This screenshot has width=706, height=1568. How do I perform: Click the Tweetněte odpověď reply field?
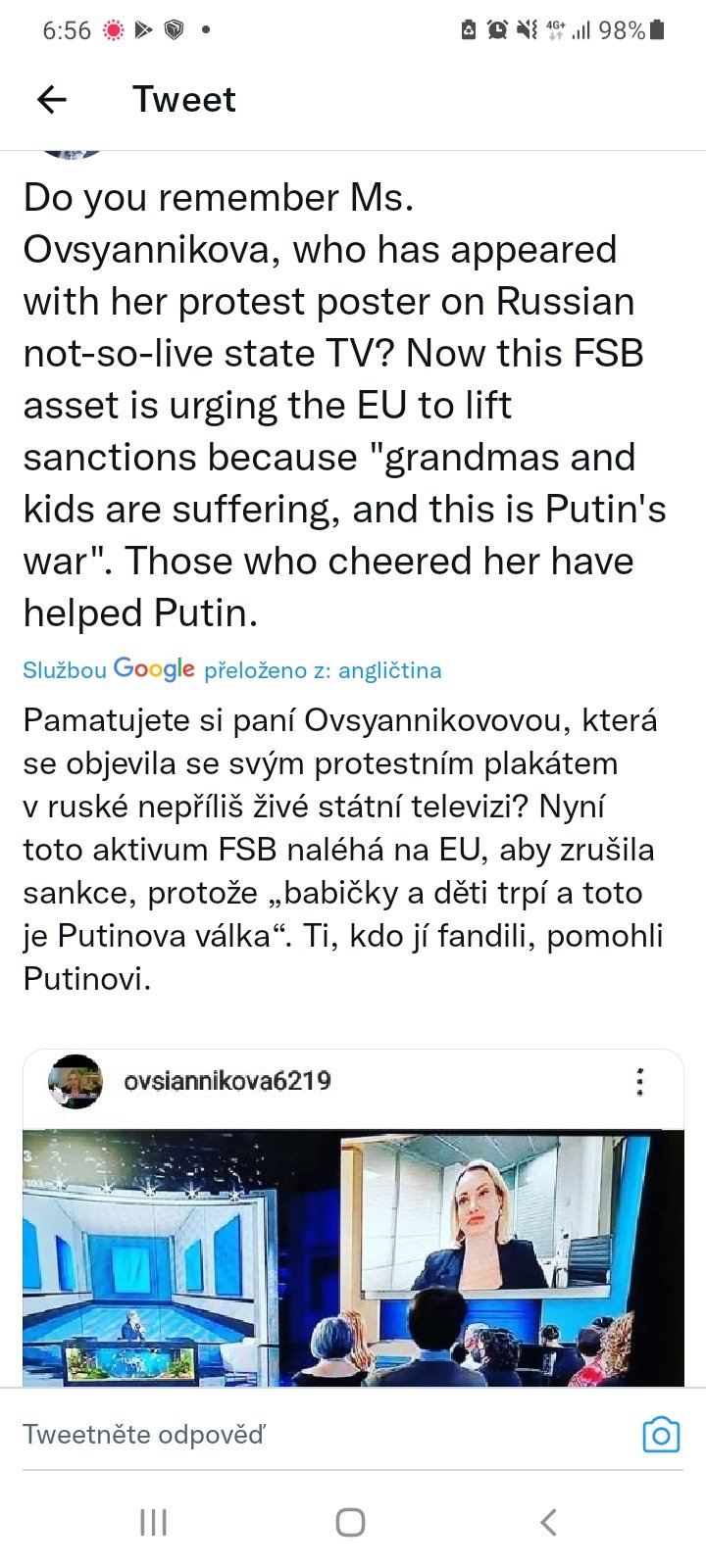(x=294, y=1435)
